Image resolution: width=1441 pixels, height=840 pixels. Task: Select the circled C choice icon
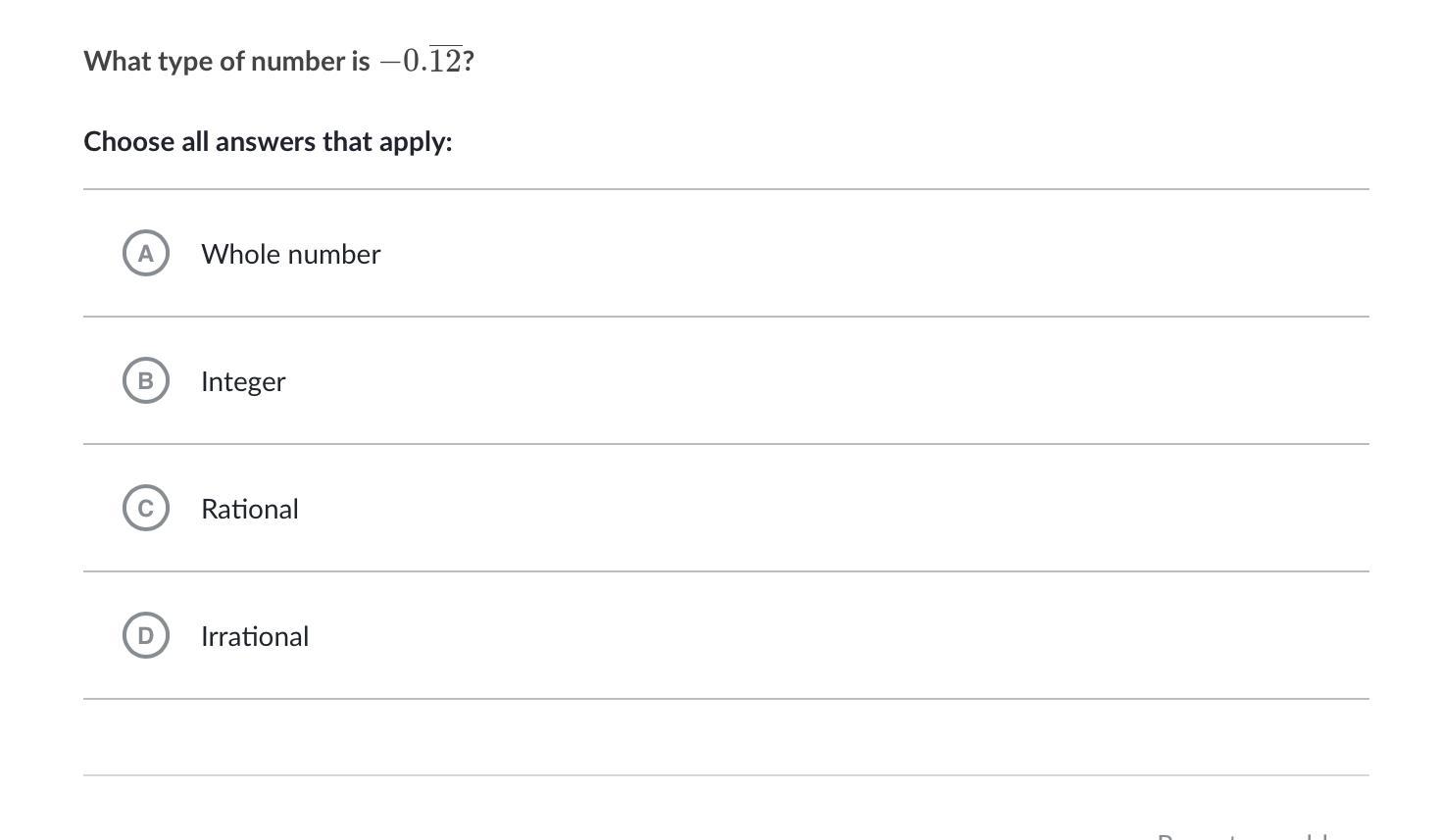[146, 508]
